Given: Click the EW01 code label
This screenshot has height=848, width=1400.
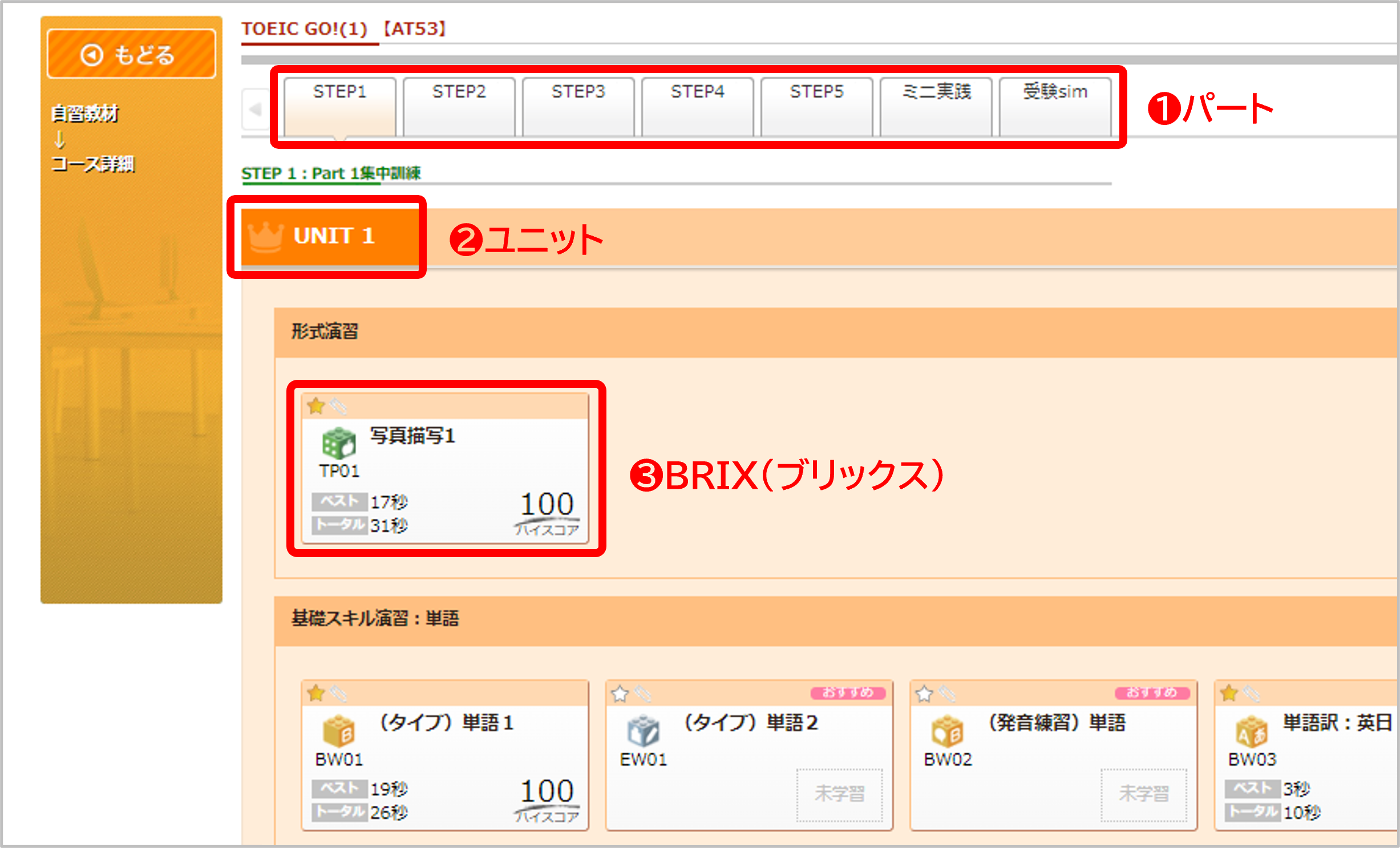Looking at the screenshot, I should point(644,759).
